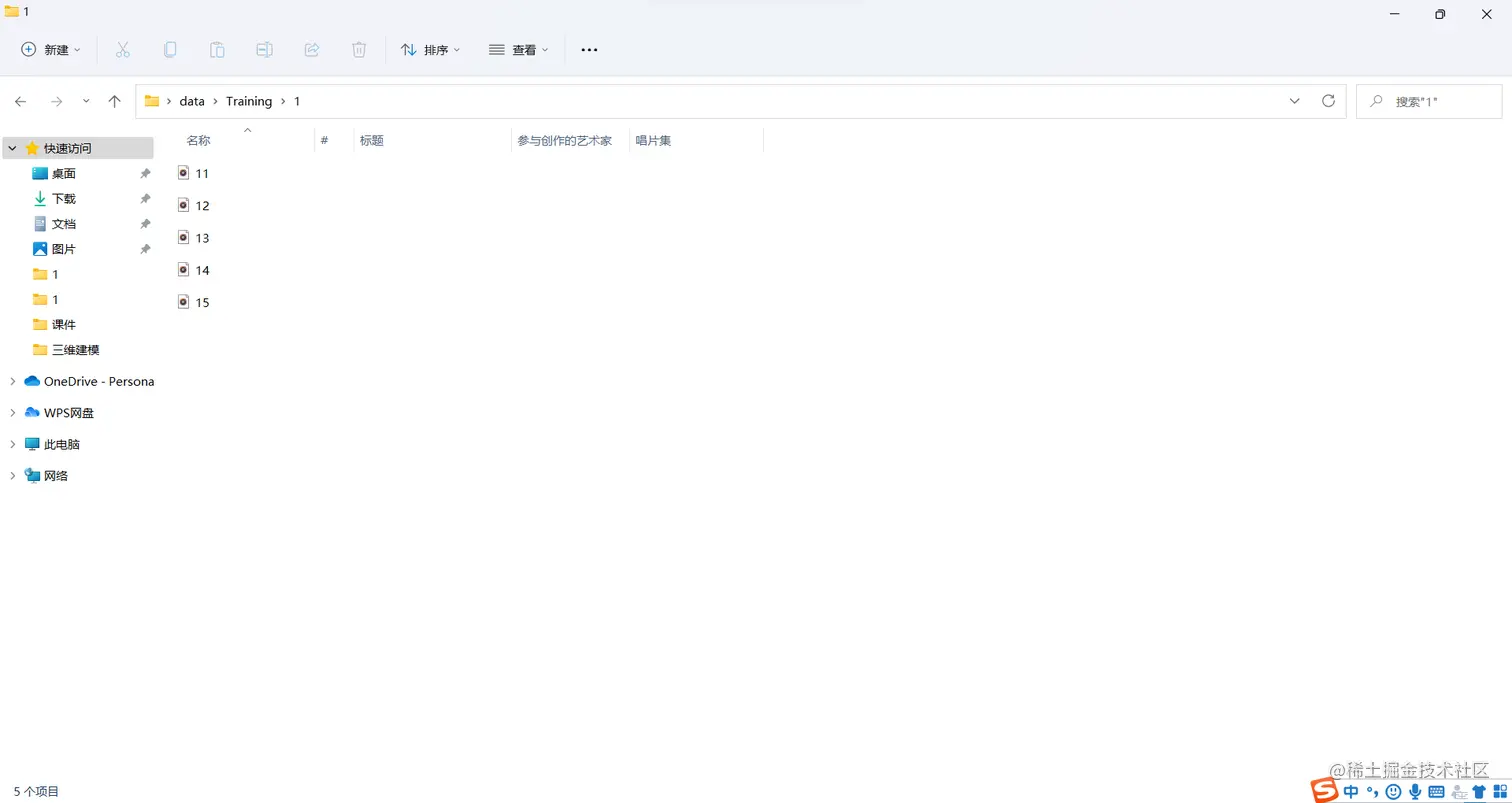Click the Rename icon in the toolbar

264,49
